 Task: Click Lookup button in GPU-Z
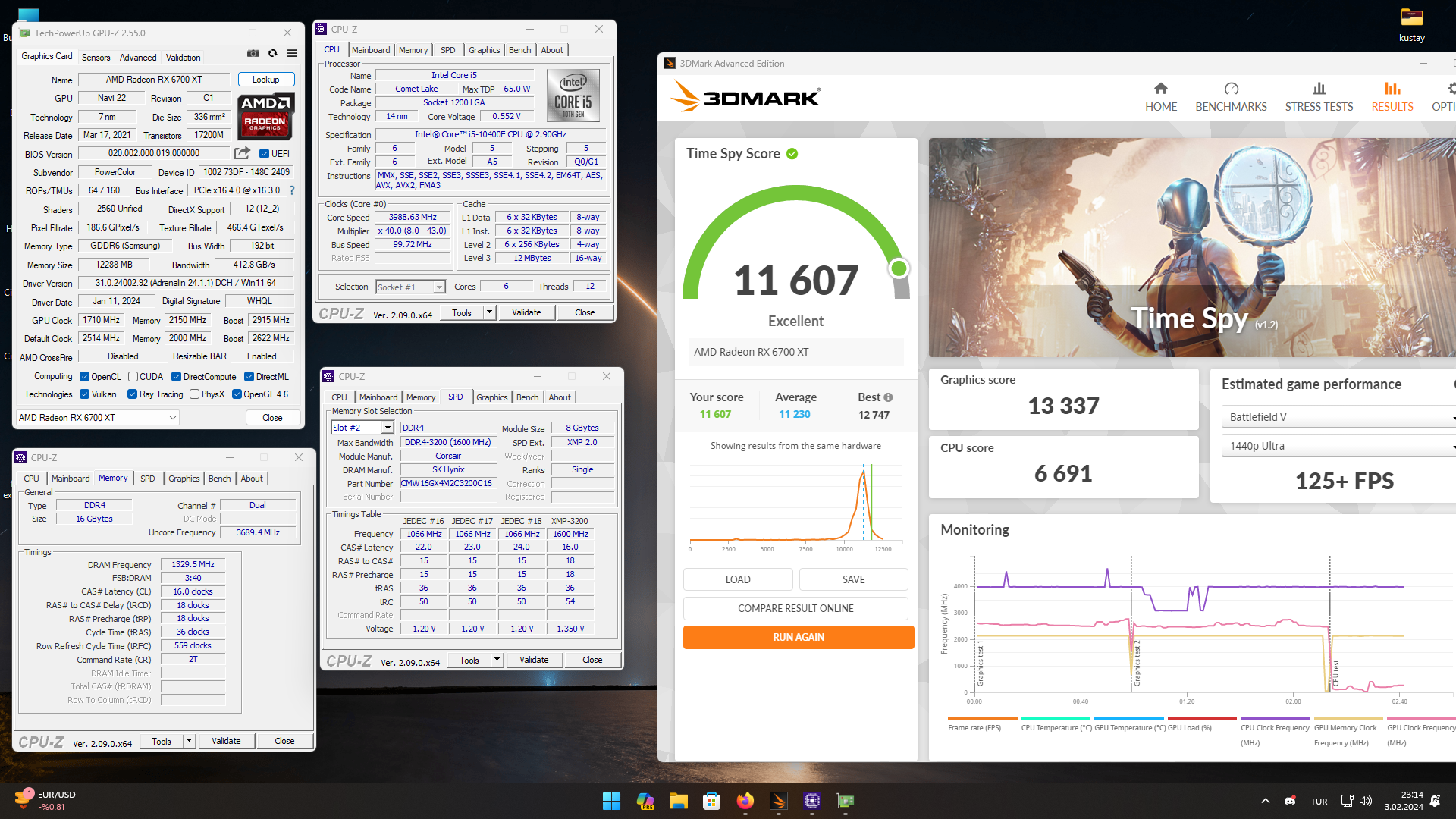pyautogui.click(x=265, y=80)
